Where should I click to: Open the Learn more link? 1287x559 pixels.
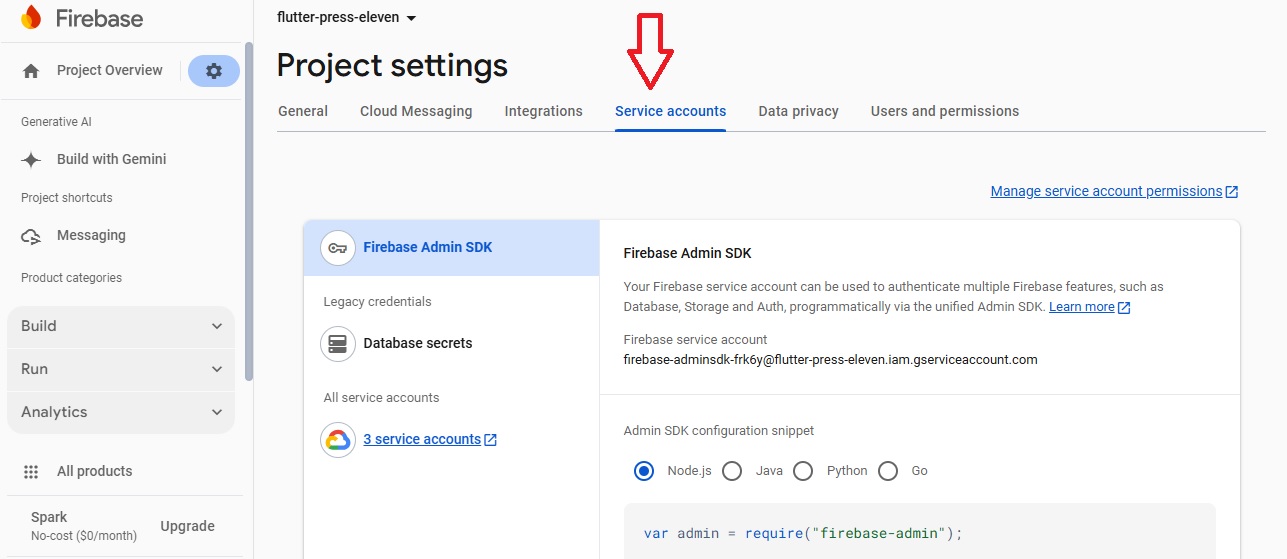(x=1082, y=307)
